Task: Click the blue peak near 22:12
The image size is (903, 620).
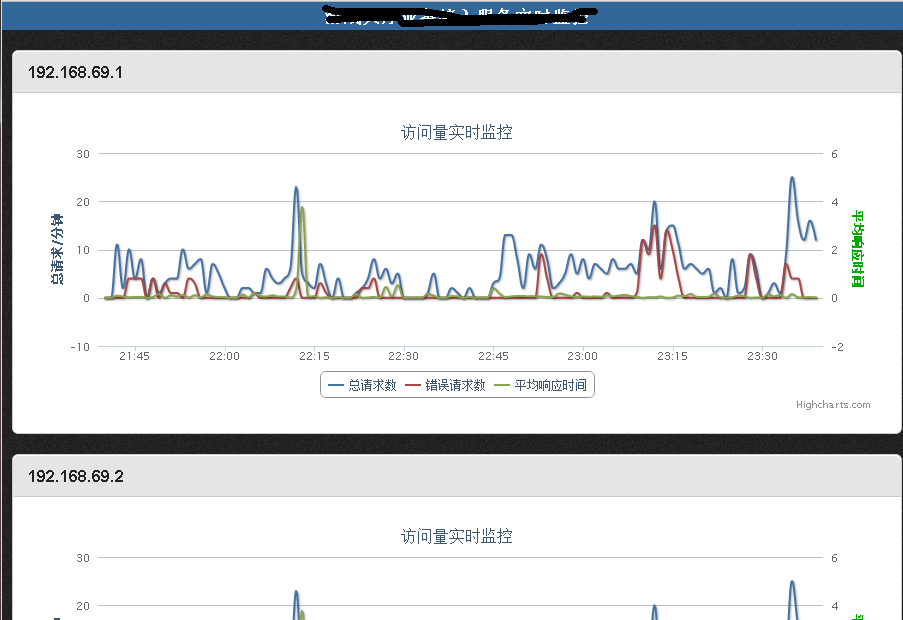Action: (x=296, y=188)
